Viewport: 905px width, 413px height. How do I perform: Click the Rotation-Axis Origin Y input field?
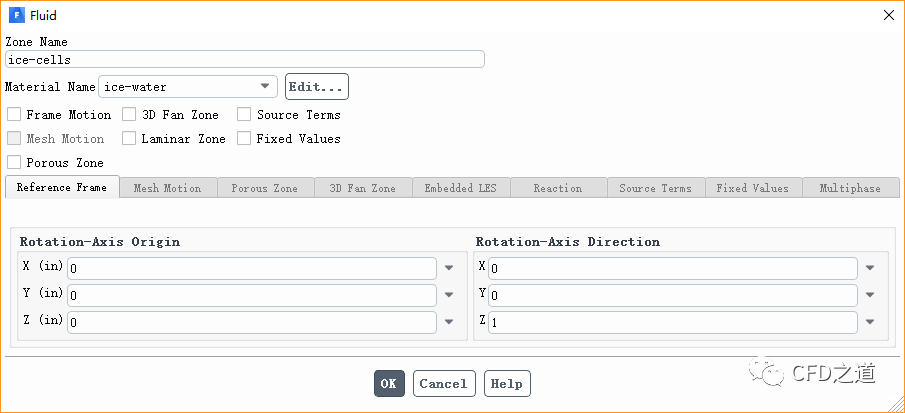[x=252, y=295]
